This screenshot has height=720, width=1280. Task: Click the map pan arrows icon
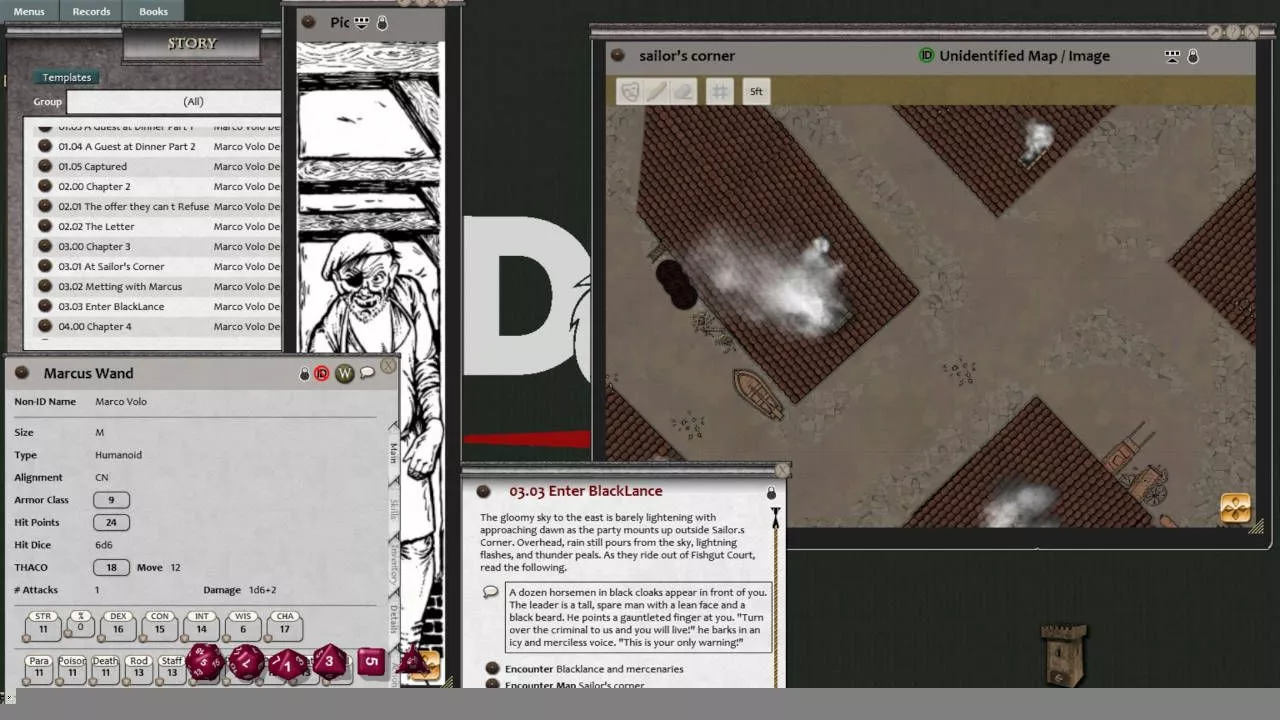click(x=1236, y=508)
